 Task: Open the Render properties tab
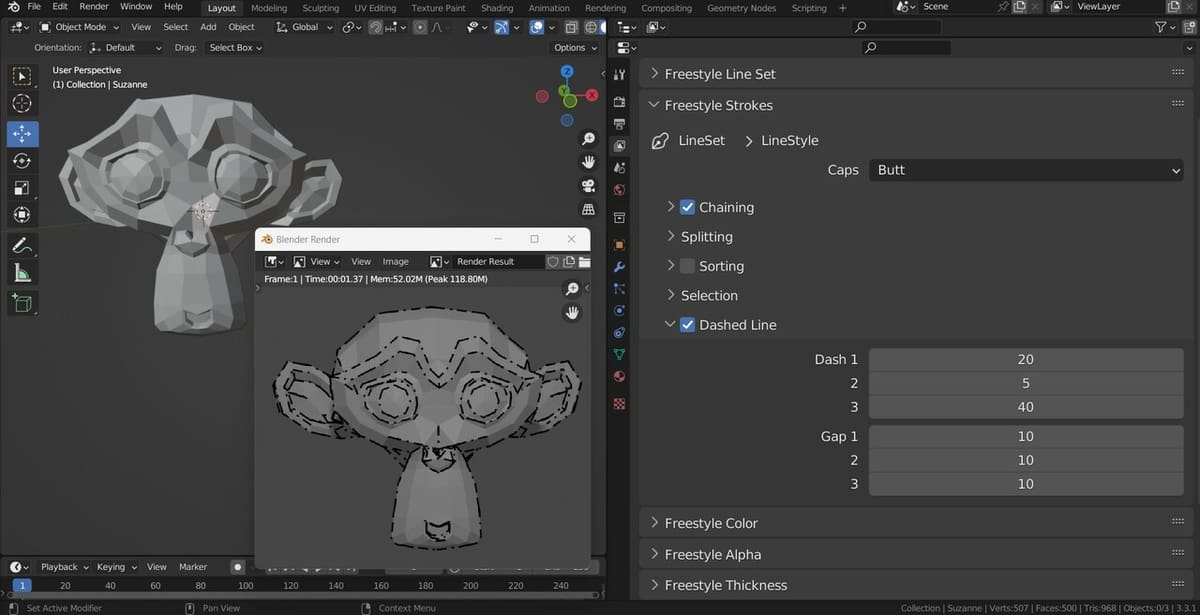(619, 102)
